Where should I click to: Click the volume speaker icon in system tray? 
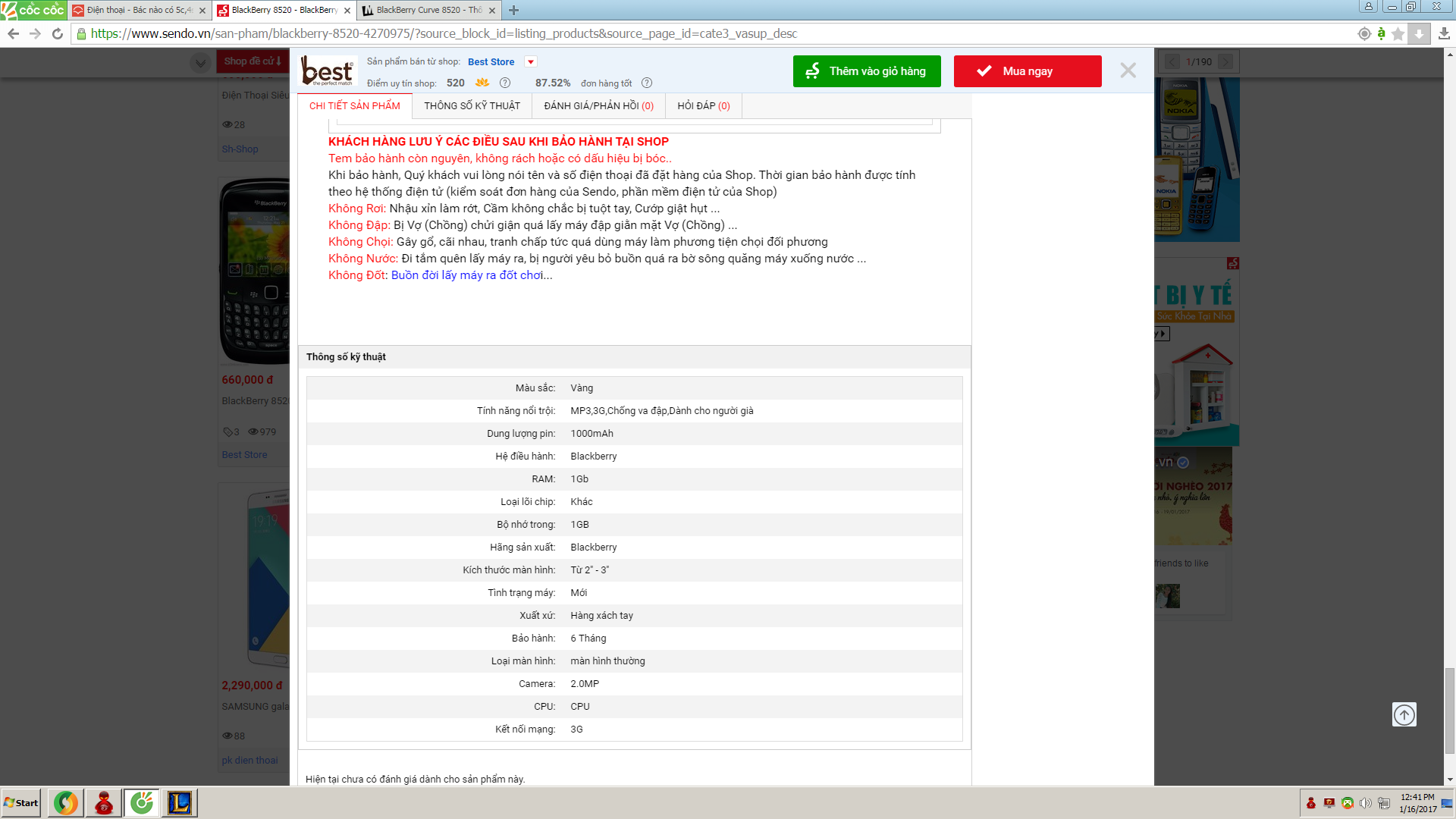tap(1365, 803)
